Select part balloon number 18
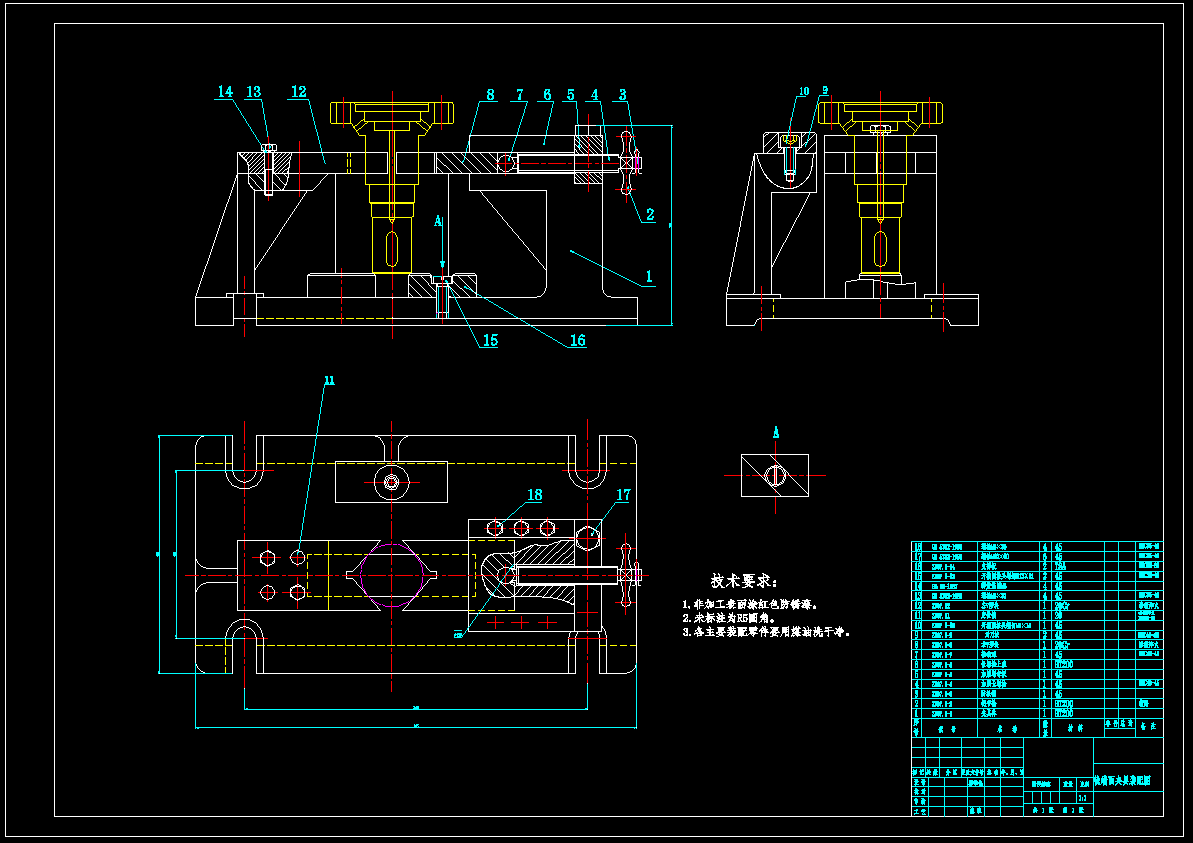 pyautogui.click(x=535, y=495)
